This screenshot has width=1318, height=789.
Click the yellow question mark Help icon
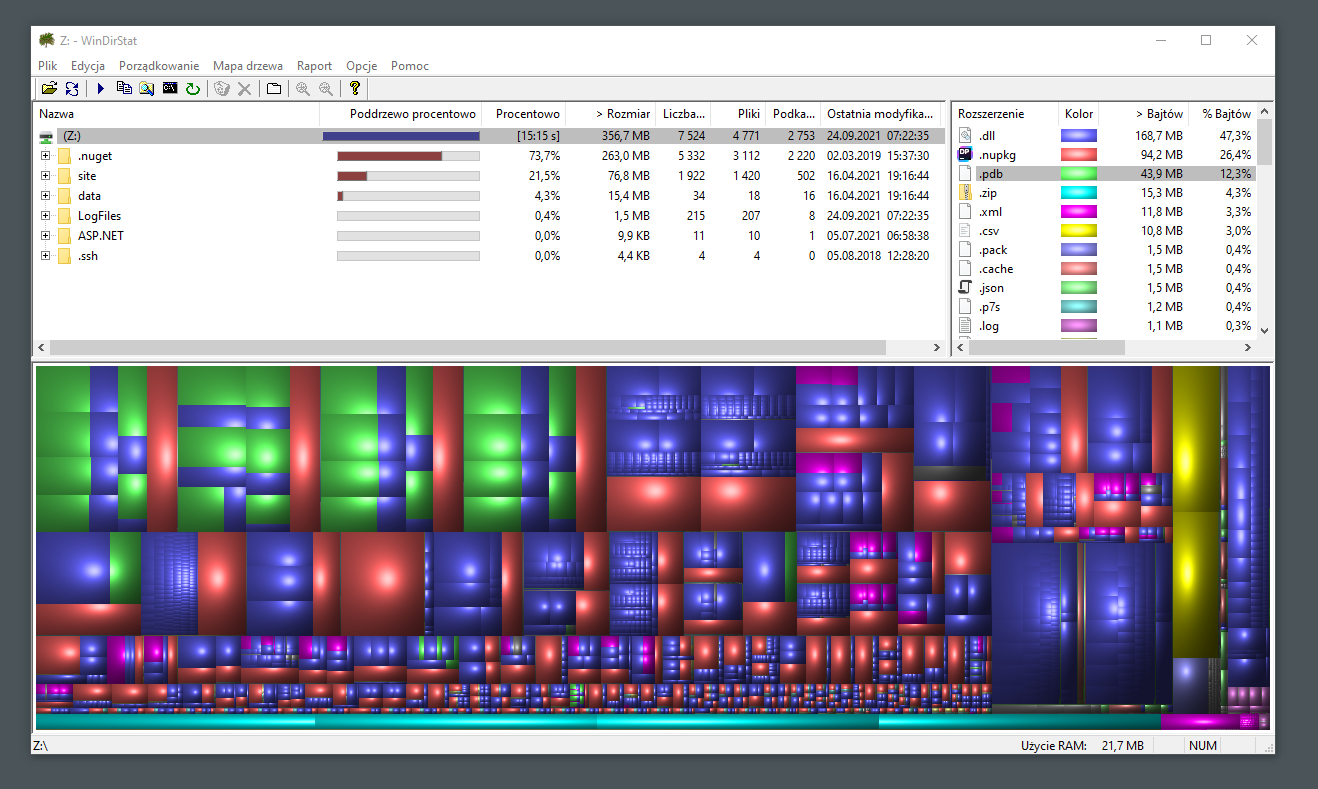click(x=354, y=89)
